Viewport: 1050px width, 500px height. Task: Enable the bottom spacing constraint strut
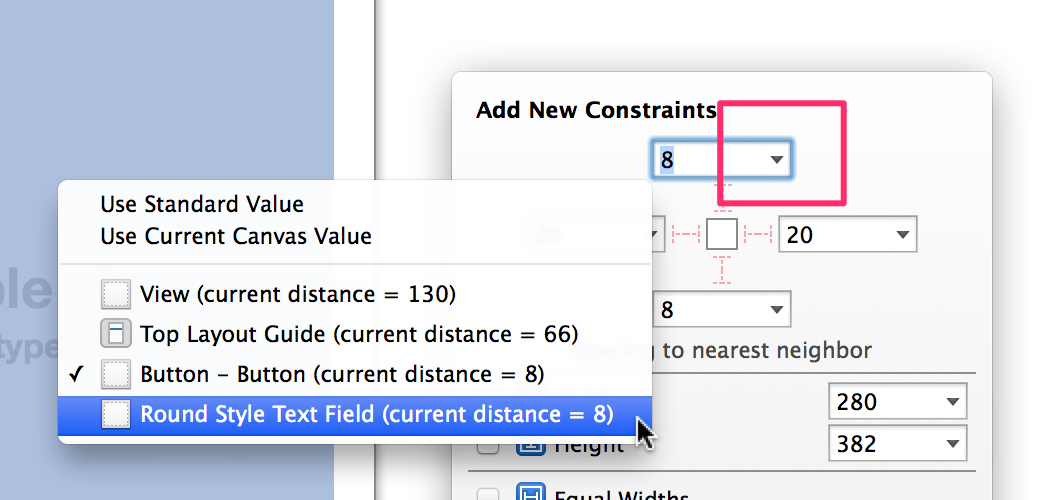coord(722,270)
